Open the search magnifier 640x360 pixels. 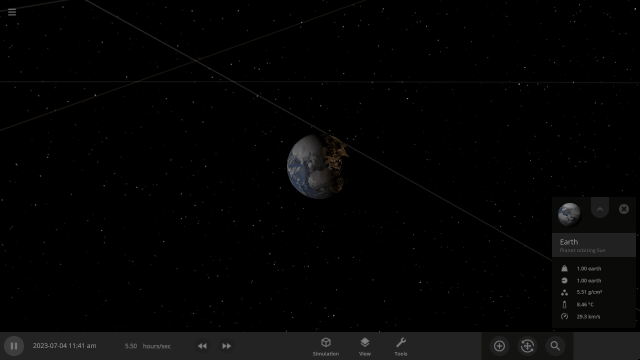pos(555,346)
